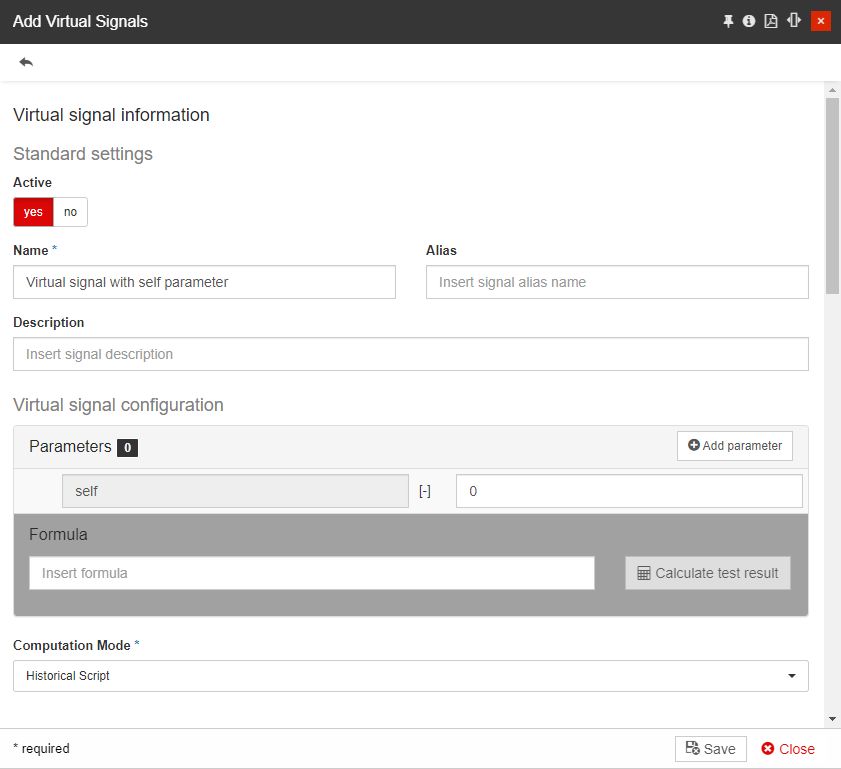The width and height of the screenshot is (841, 769).
Task: Click the vertical scrollbar thumb
Action: tap(832, 195)
